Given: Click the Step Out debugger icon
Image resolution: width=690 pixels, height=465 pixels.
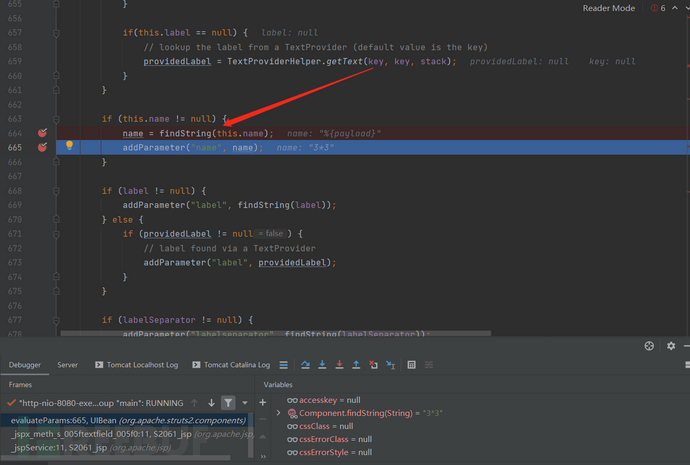Looking at the screenshot, I should (356, 366).
